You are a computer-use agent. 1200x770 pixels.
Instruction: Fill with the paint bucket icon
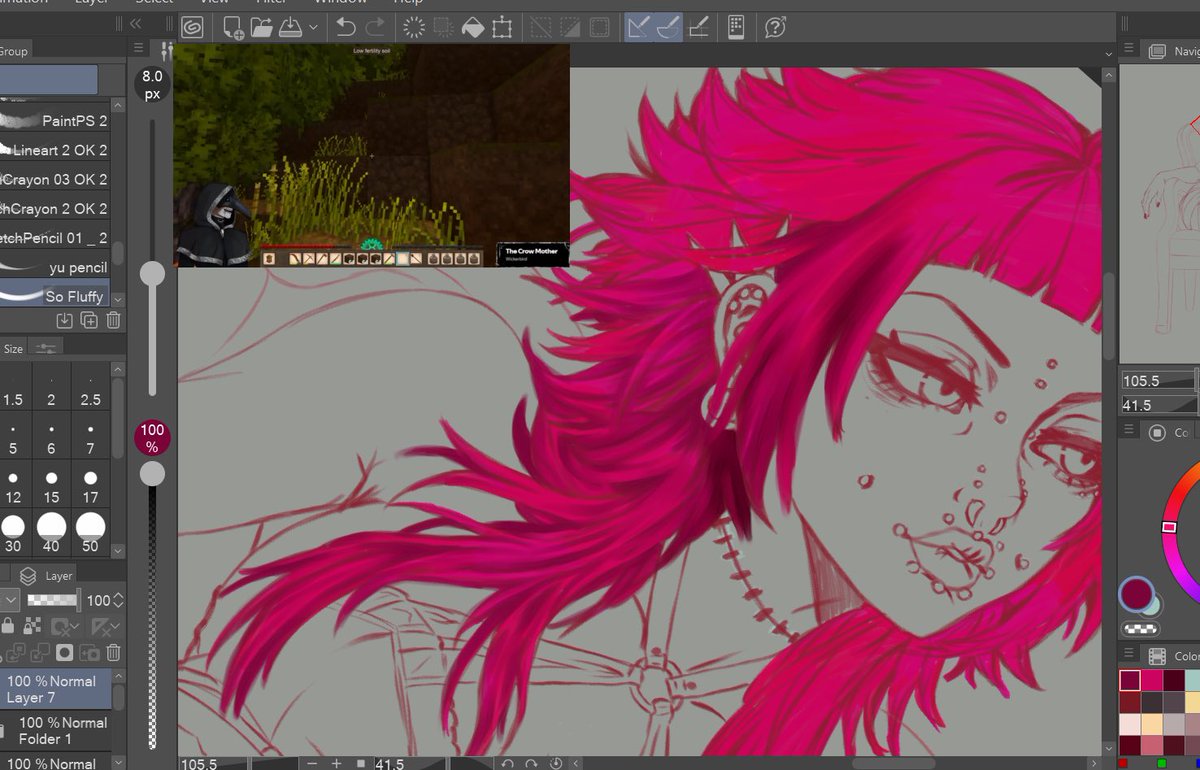(472, 27)
